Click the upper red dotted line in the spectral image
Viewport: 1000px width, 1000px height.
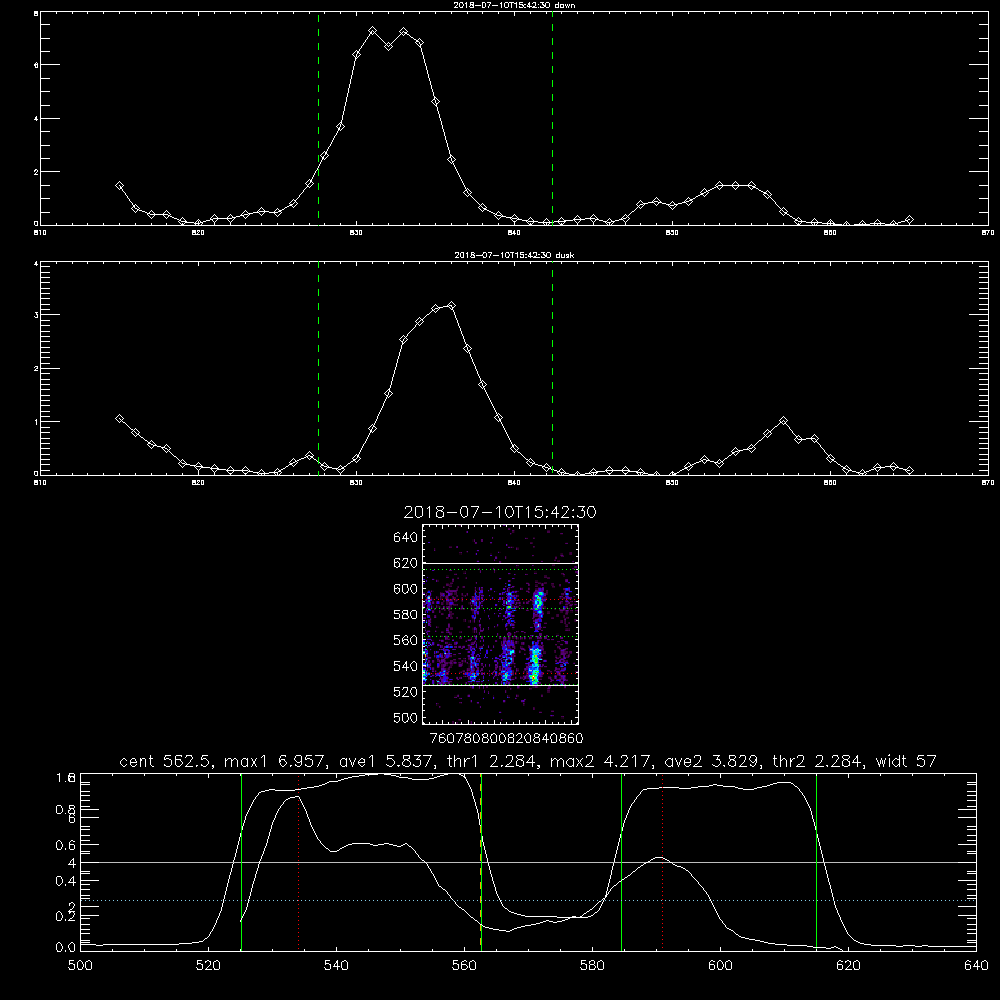(500, 600)
